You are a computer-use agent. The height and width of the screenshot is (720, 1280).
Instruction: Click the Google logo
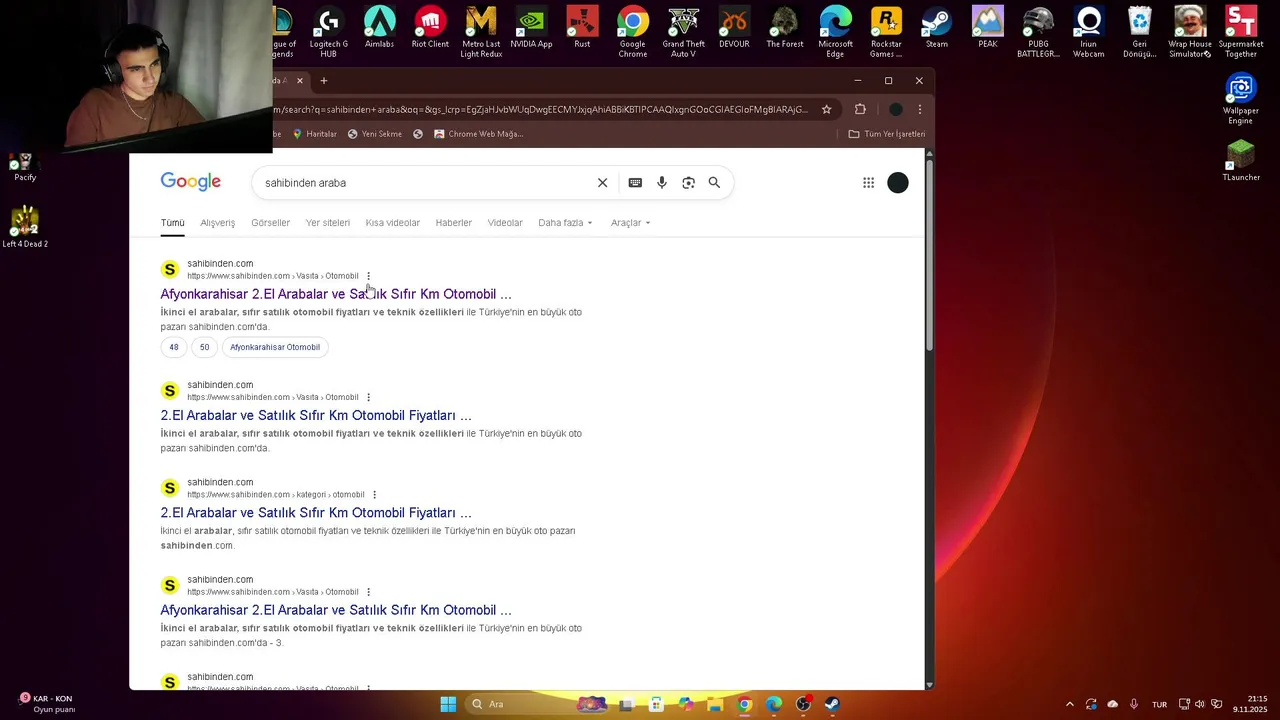[190, 182]
